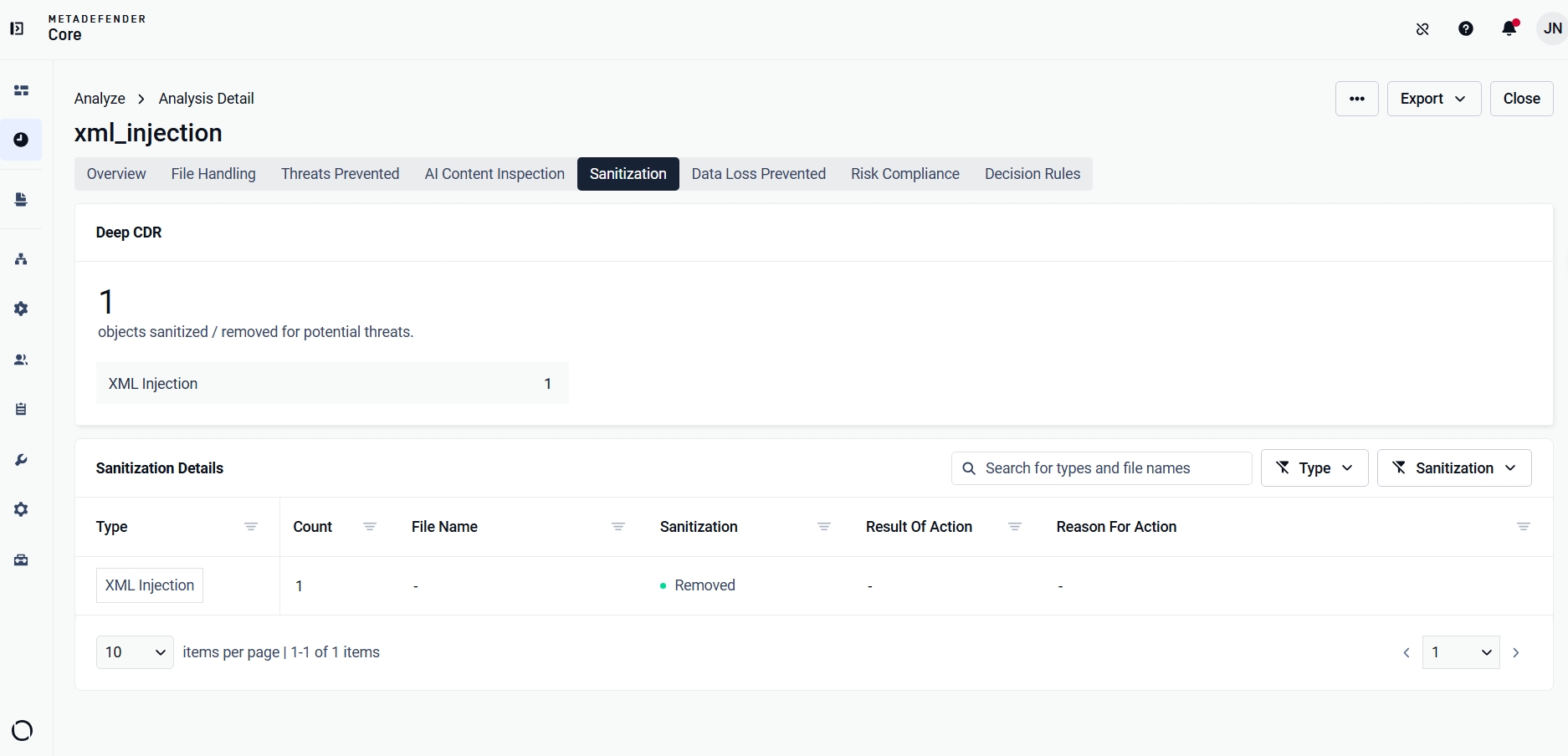Click the disconnected sync icon in the header

click(x=1422, y=28)
